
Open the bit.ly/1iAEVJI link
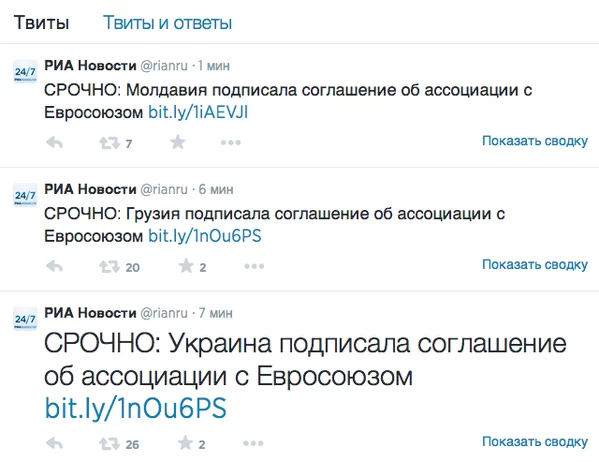tap(198, 113)
